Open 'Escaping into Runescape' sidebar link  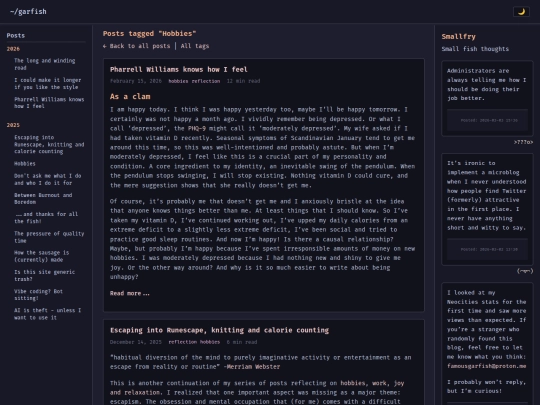[x=49, y=144]
